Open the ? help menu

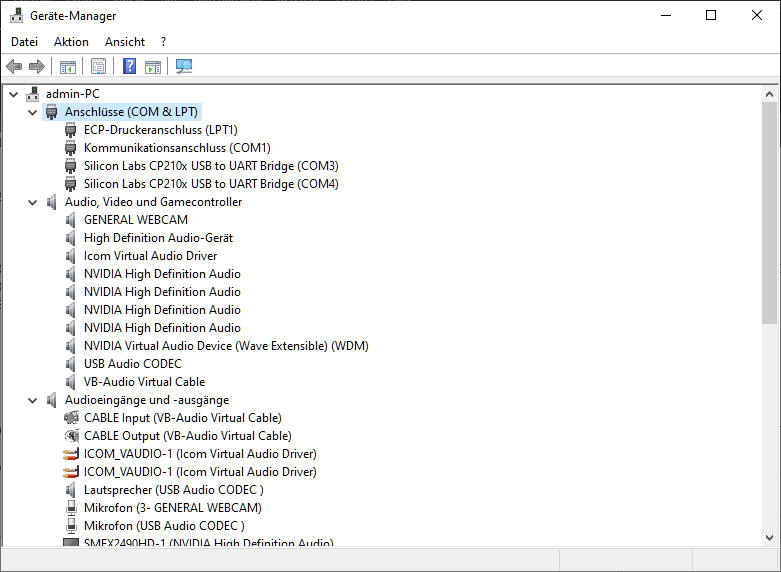point(163,42)
